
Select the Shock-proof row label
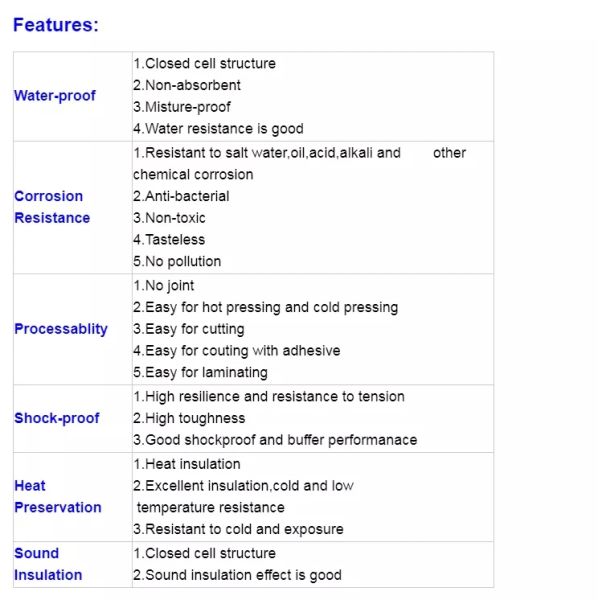click(57, 418)
